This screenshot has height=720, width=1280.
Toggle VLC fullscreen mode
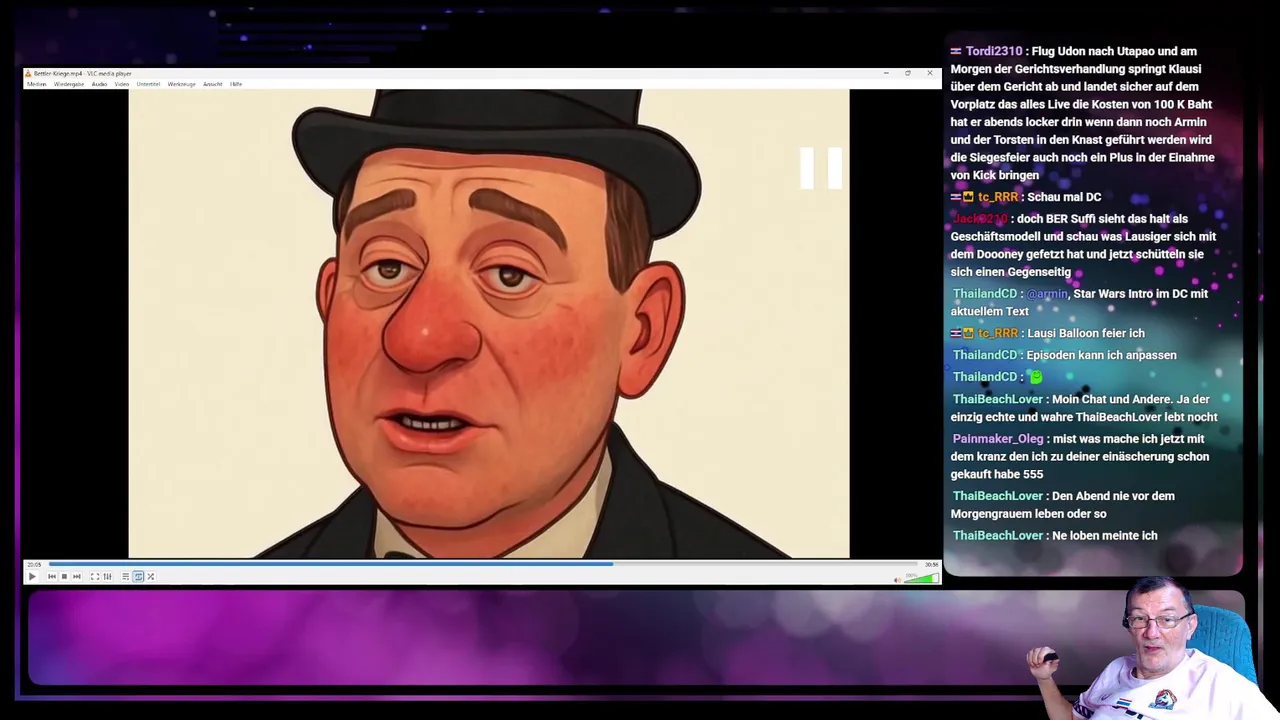95,576
